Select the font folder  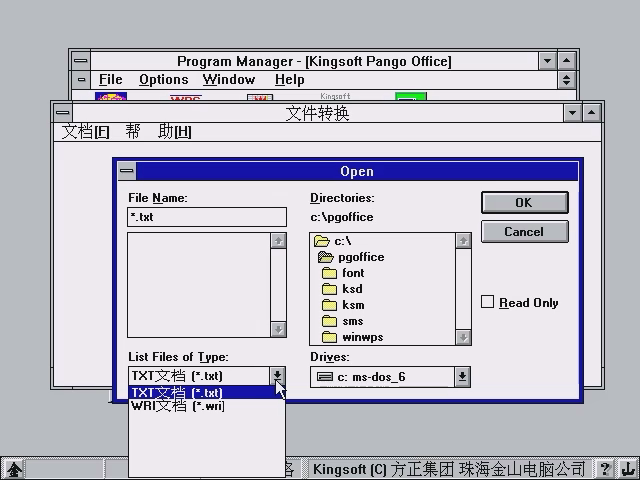click(x=343, y=273)
